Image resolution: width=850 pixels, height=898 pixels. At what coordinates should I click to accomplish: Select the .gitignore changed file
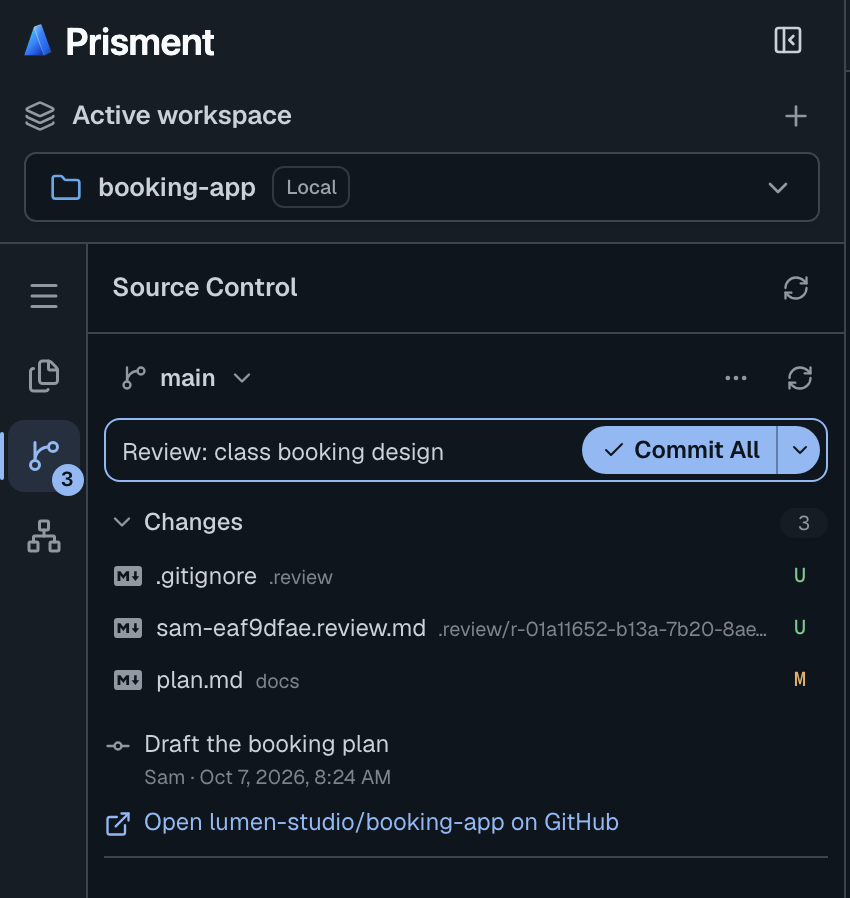coord(466,576)
